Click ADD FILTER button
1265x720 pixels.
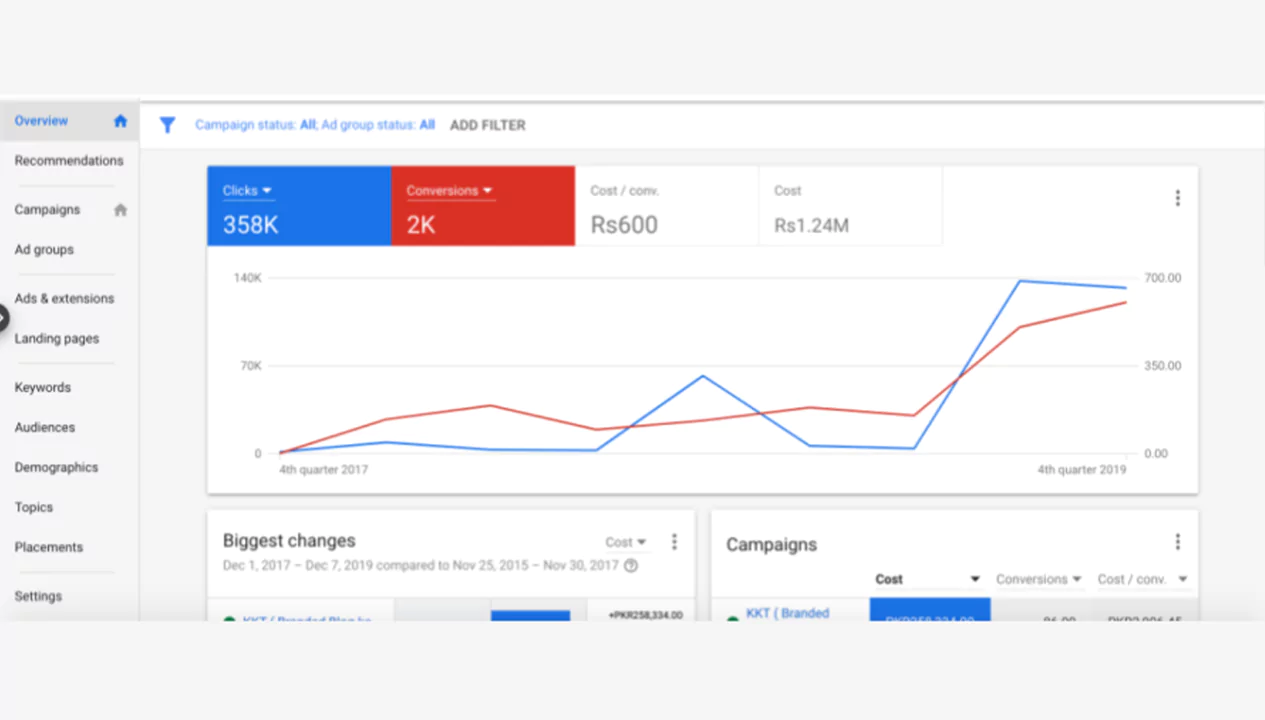click(x=487, y=125)
